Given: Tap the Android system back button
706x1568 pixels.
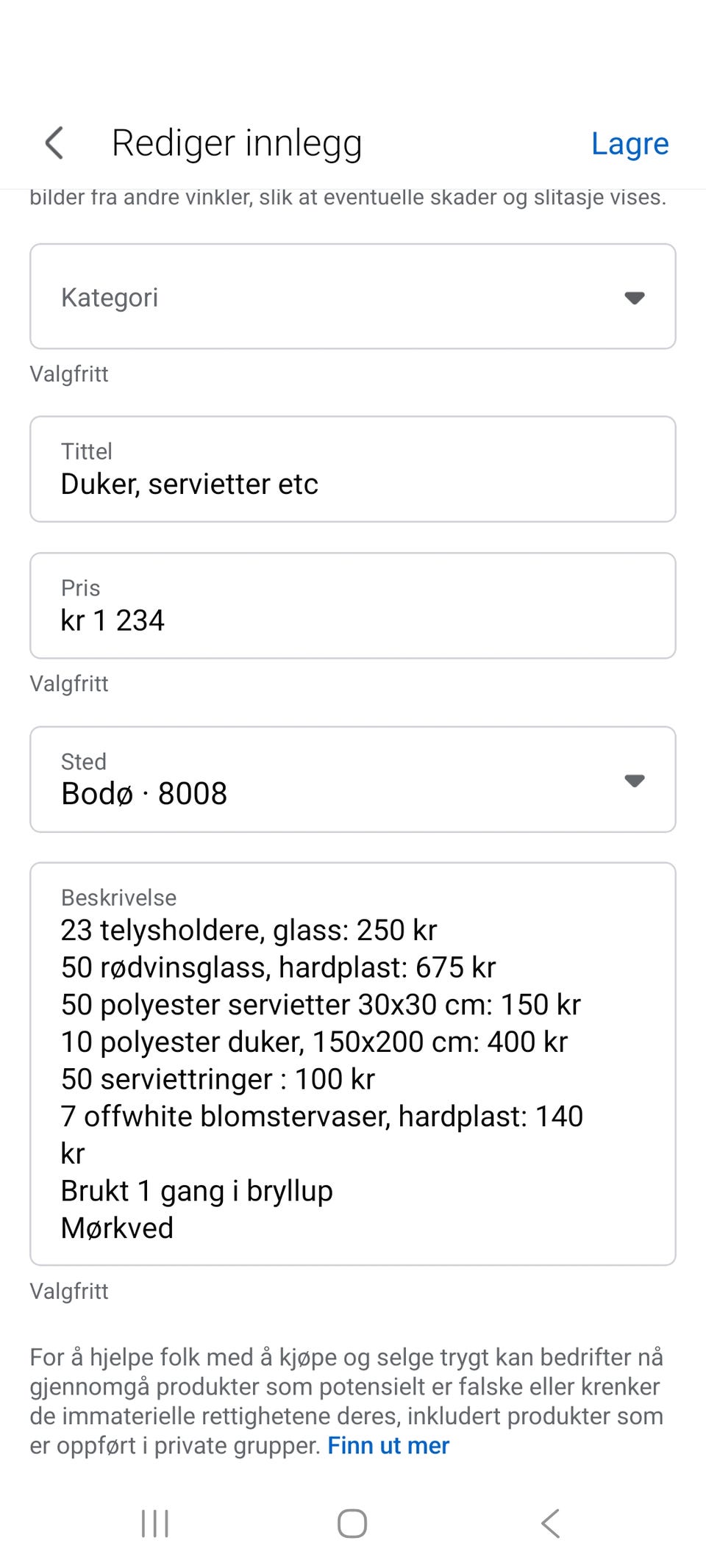Looking at the screenshot, I should tap(550, 1523).
